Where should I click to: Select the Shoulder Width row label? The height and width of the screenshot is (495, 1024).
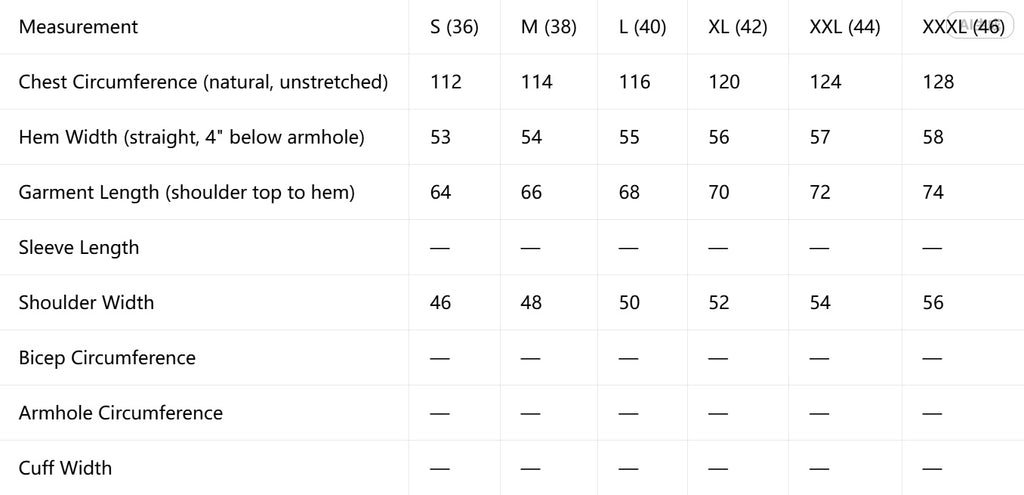(86, 302)
